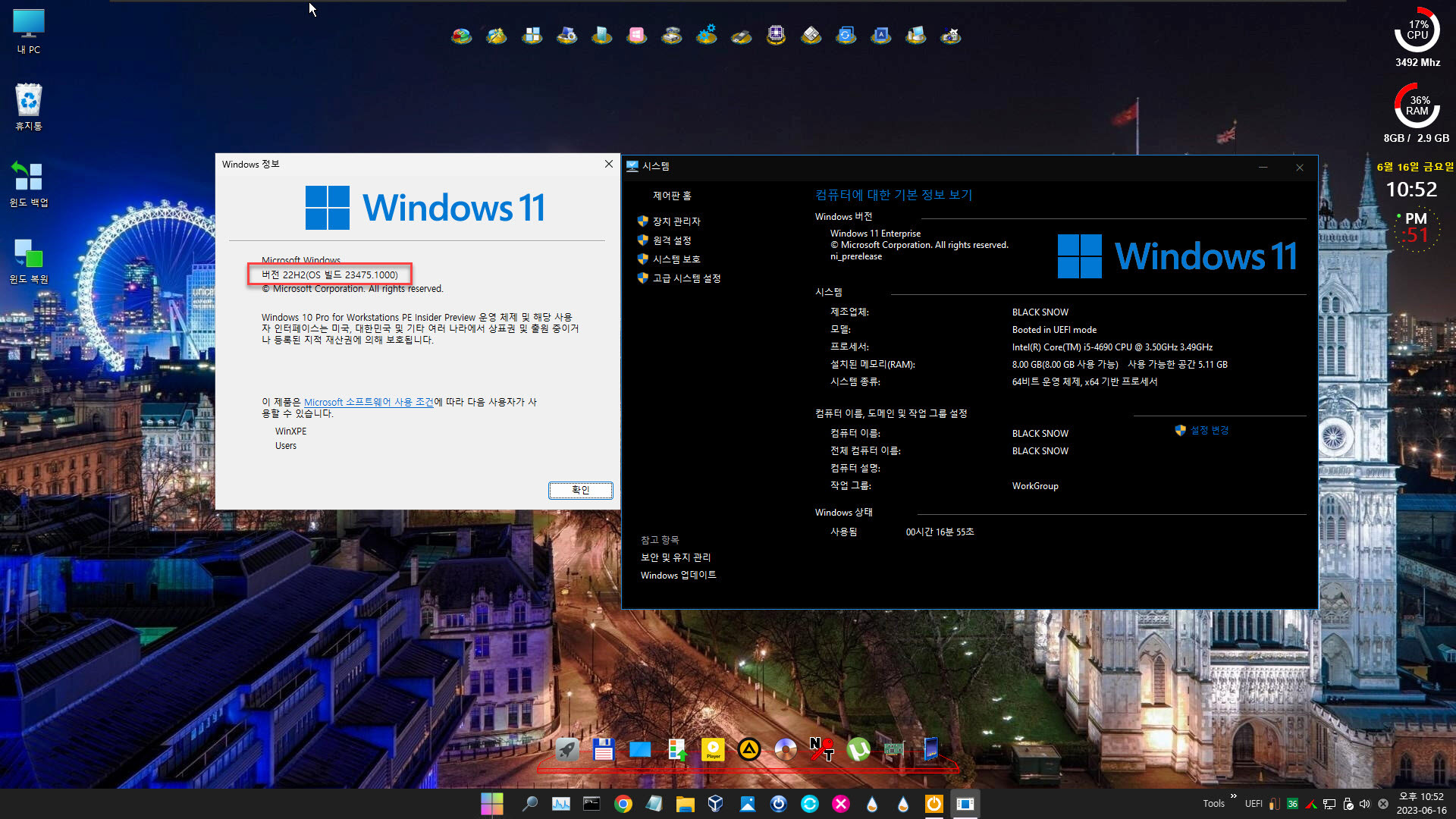Click the blue sync arrows dock icon
This screenshot has width=1456, height=819.
846,35
